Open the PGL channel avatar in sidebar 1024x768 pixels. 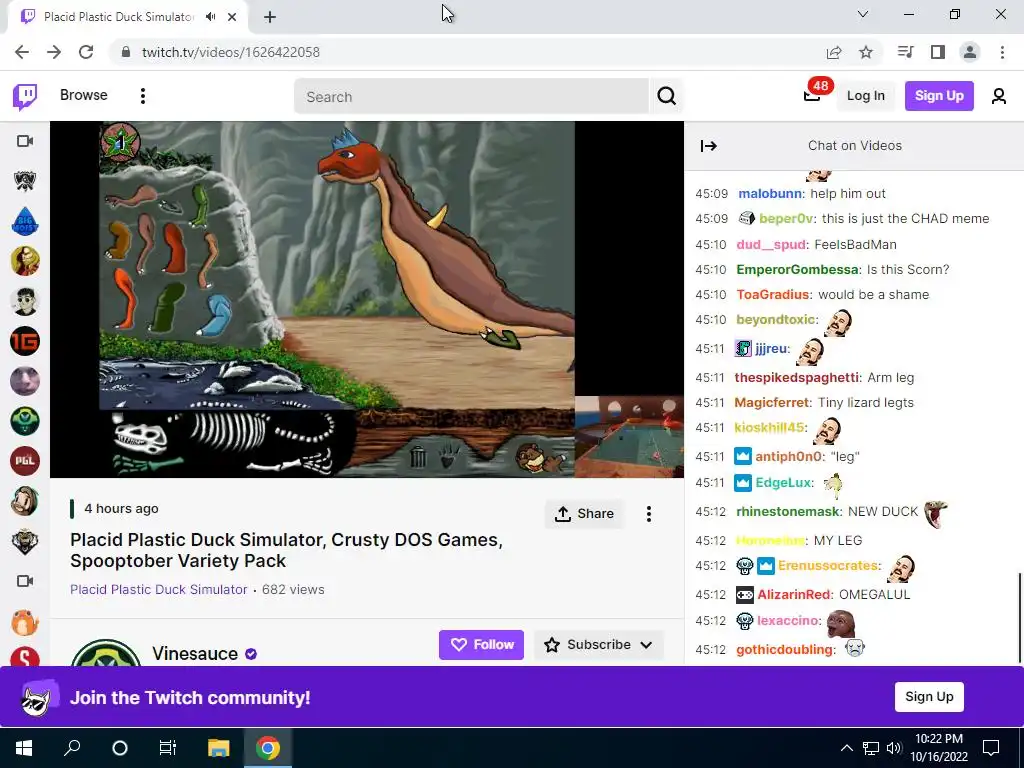[25, 461]
